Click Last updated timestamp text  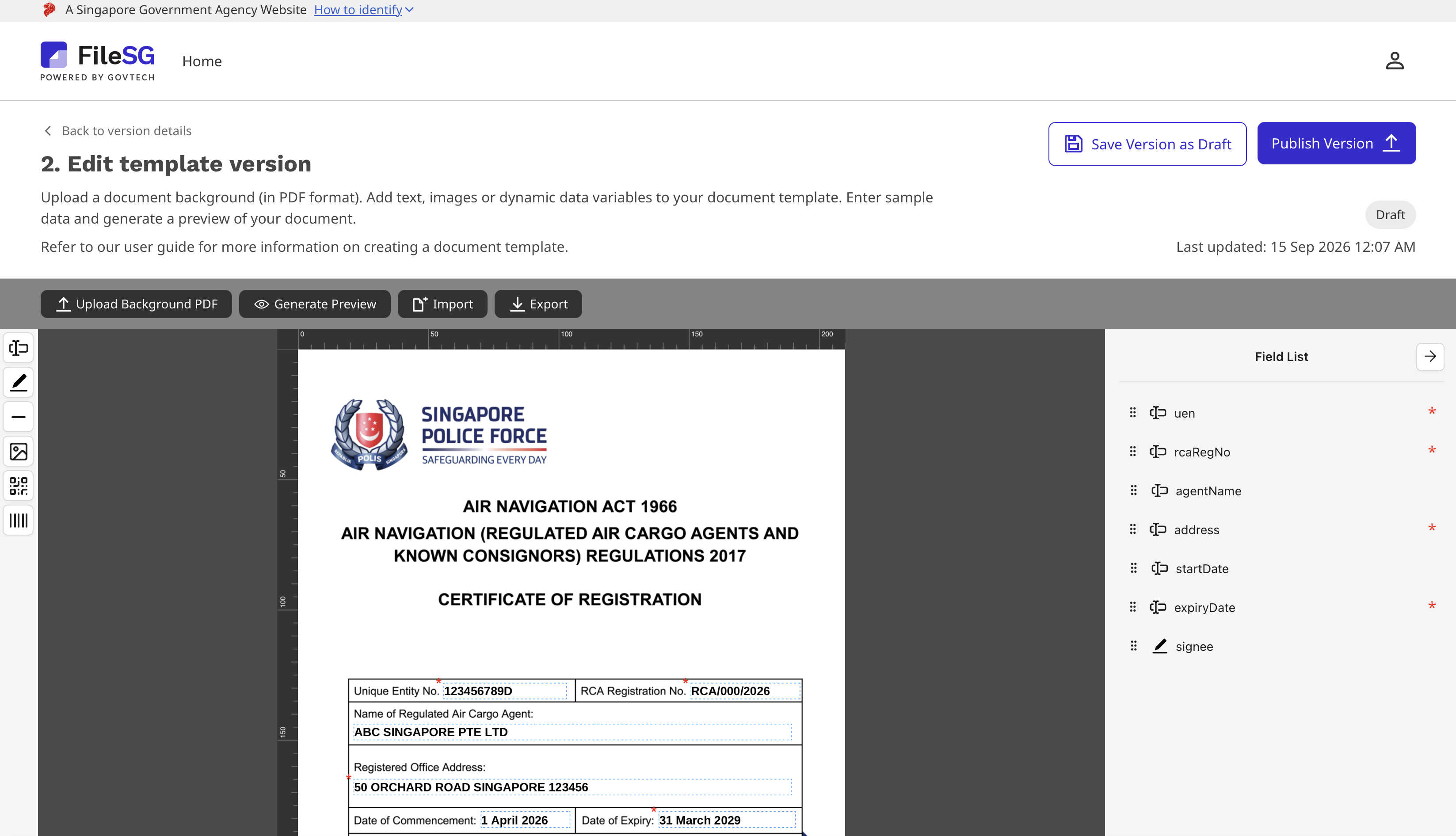click(1295, 247)
